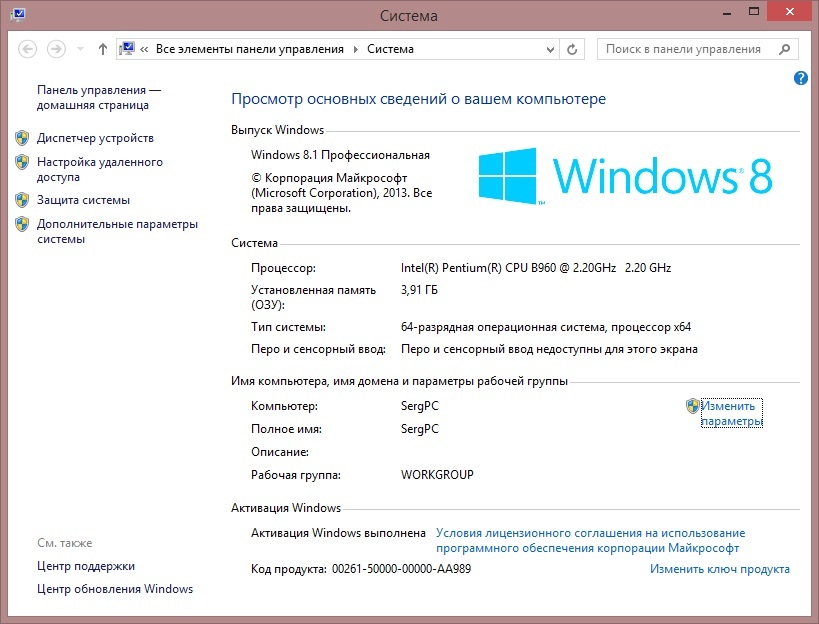Click the search magnifier icon
Image resolution: width=819 pixels, height=624 pixels.
(784, 49)
